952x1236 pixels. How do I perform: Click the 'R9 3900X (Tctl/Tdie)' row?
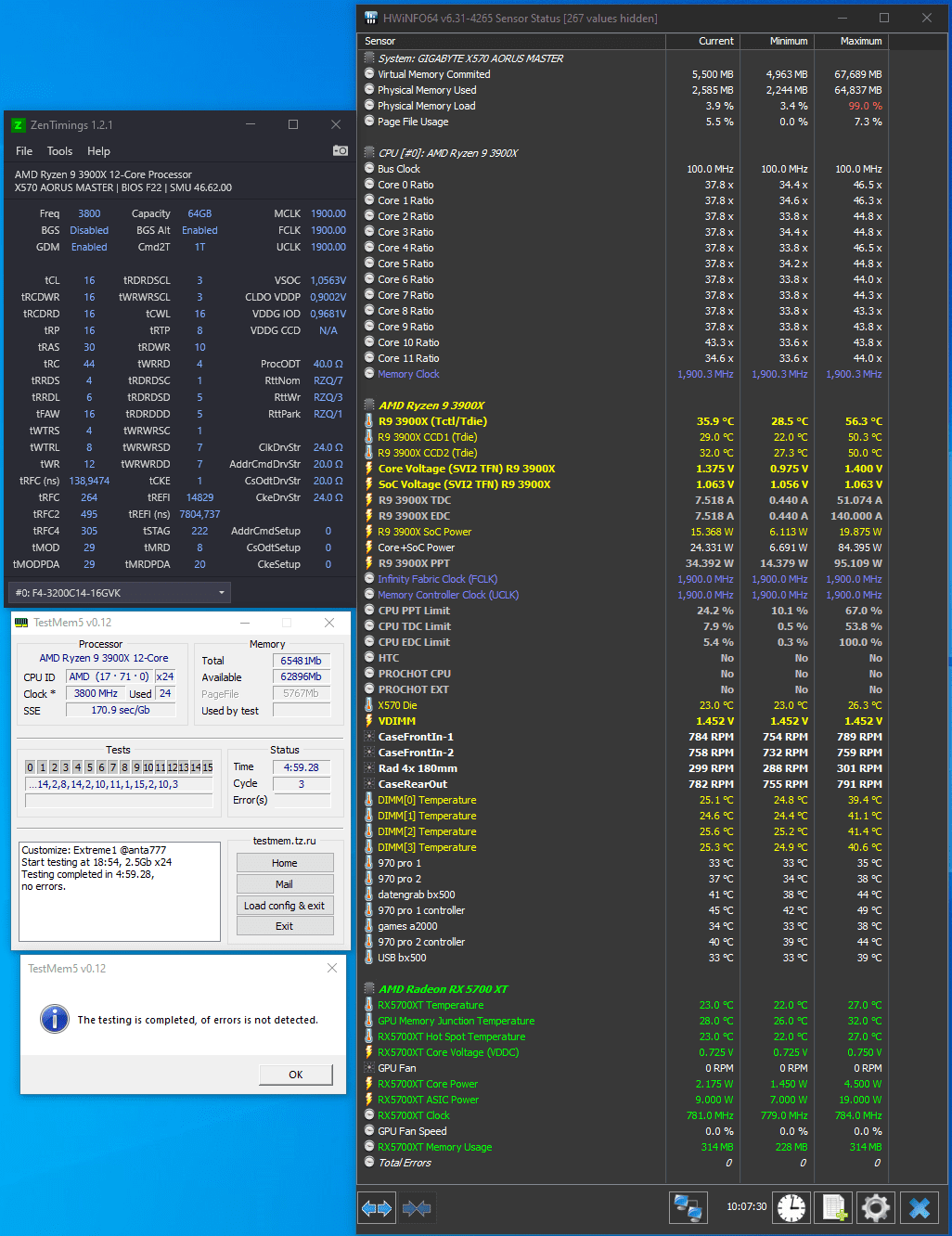(624, 421)
